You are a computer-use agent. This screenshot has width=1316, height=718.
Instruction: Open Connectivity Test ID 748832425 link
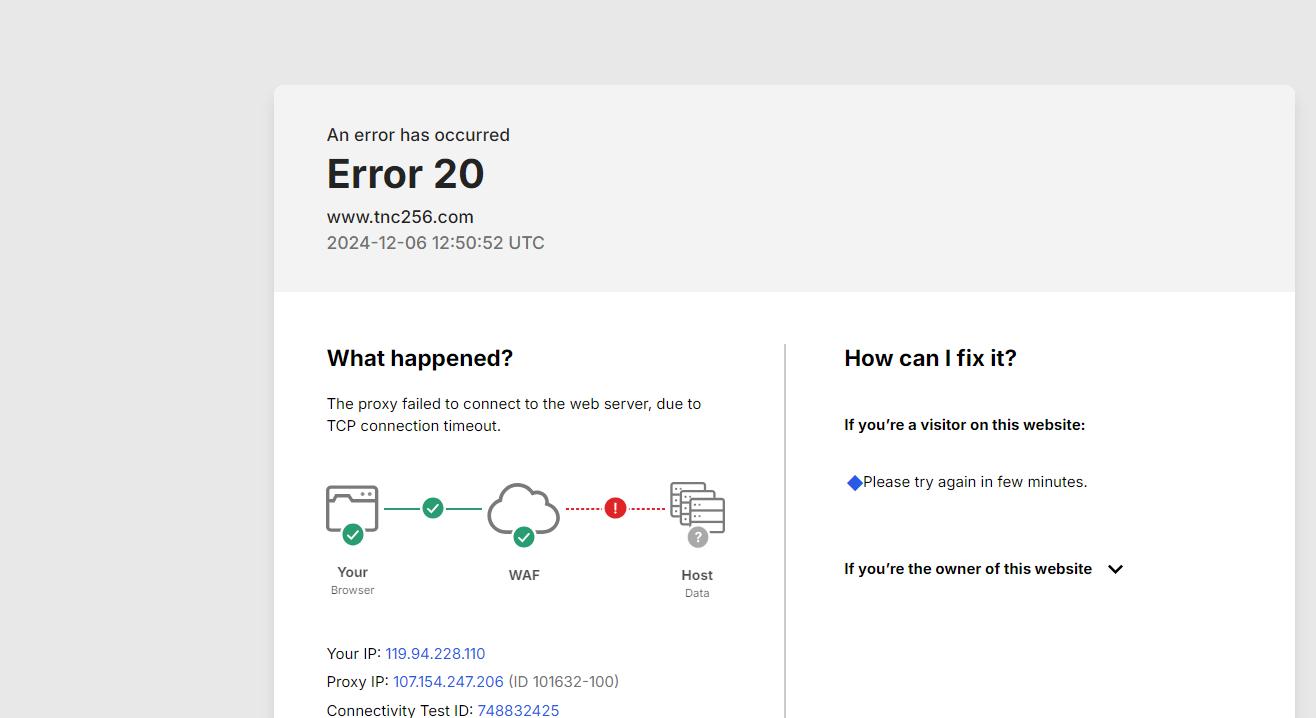point(518,710)
